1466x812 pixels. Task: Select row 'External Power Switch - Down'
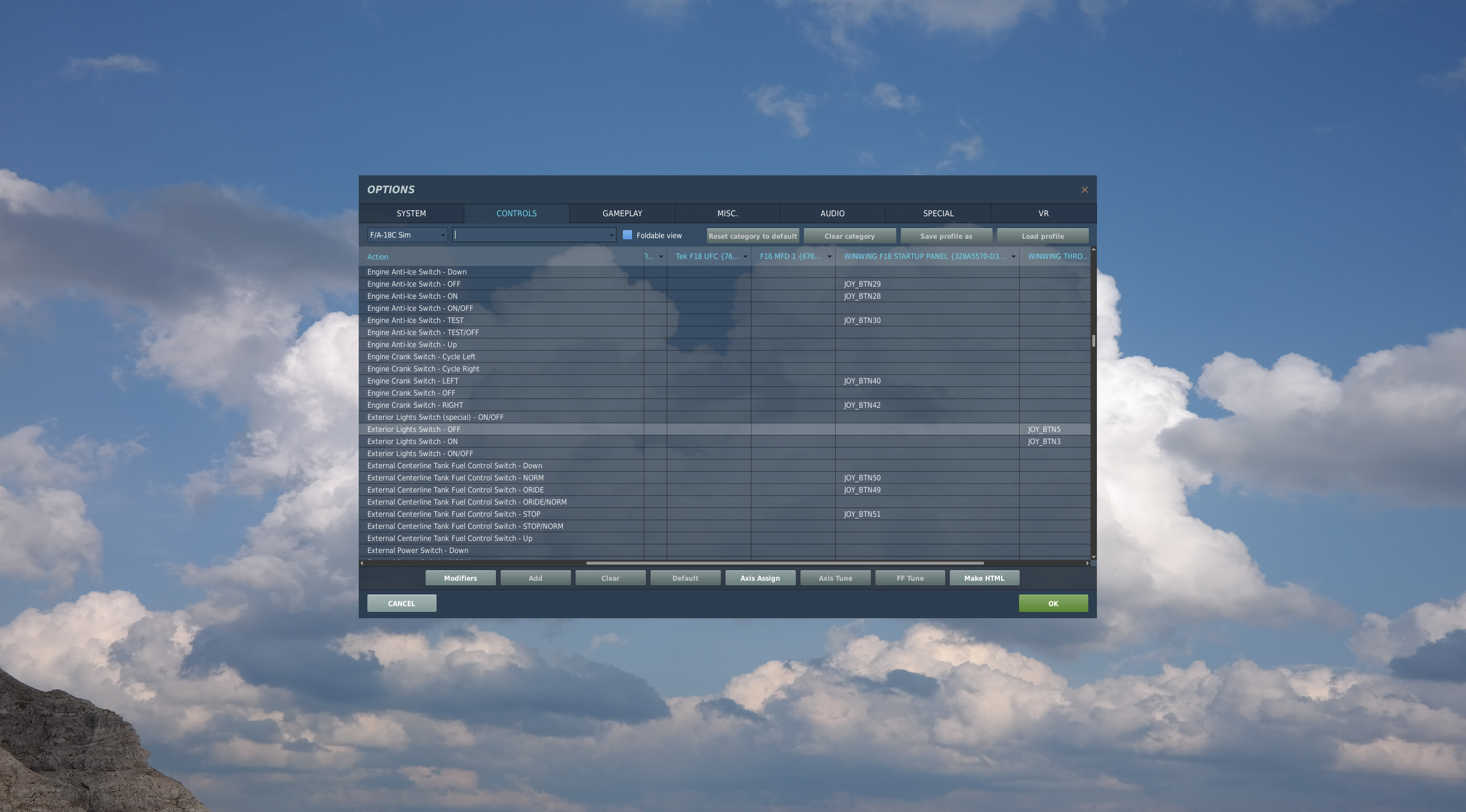click(x=724, y=550)
